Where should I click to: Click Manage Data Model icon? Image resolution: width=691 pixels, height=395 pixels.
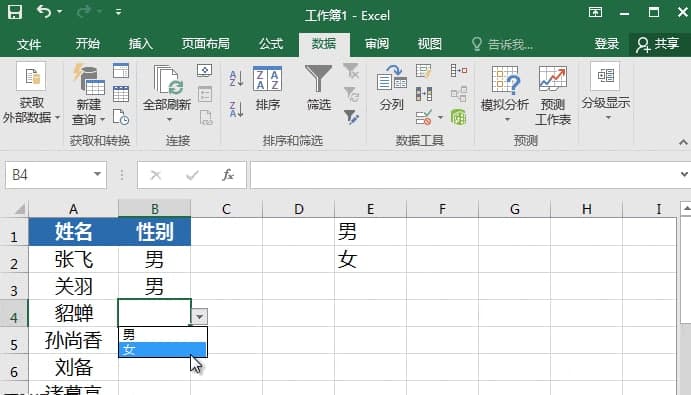point(459,117)
